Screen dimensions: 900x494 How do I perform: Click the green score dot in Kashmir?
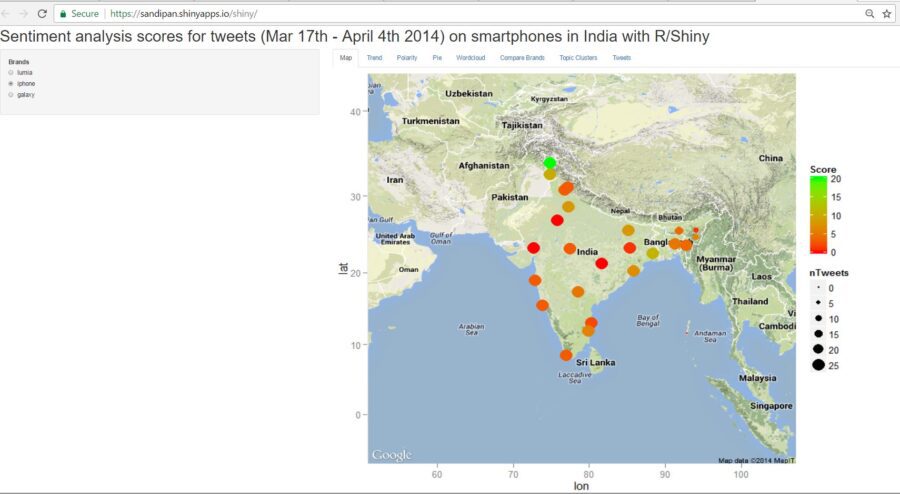550,163
